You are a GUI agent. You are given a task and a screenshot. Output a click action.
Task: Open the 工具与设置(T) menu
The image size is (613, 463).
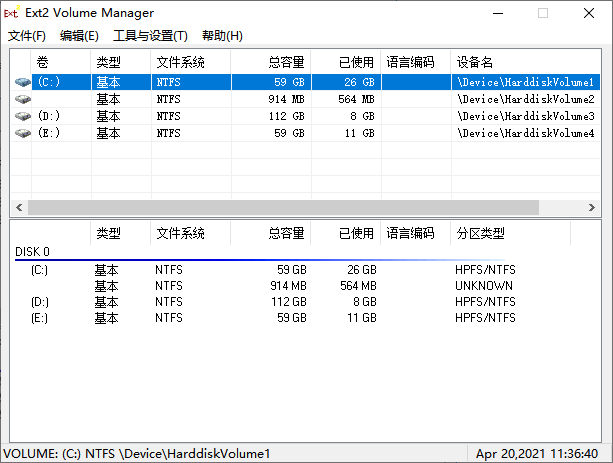pos(150,36)
